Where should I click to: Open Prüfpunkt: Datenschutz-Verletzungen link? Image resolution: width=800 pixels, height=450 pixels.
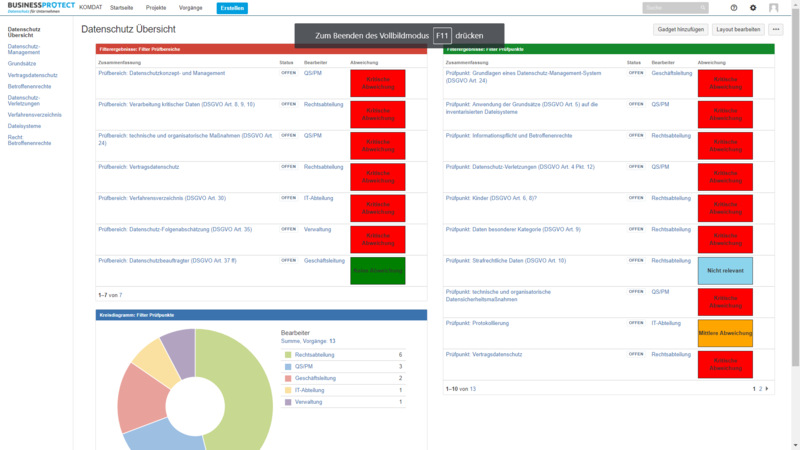click(x=520, y=167)
